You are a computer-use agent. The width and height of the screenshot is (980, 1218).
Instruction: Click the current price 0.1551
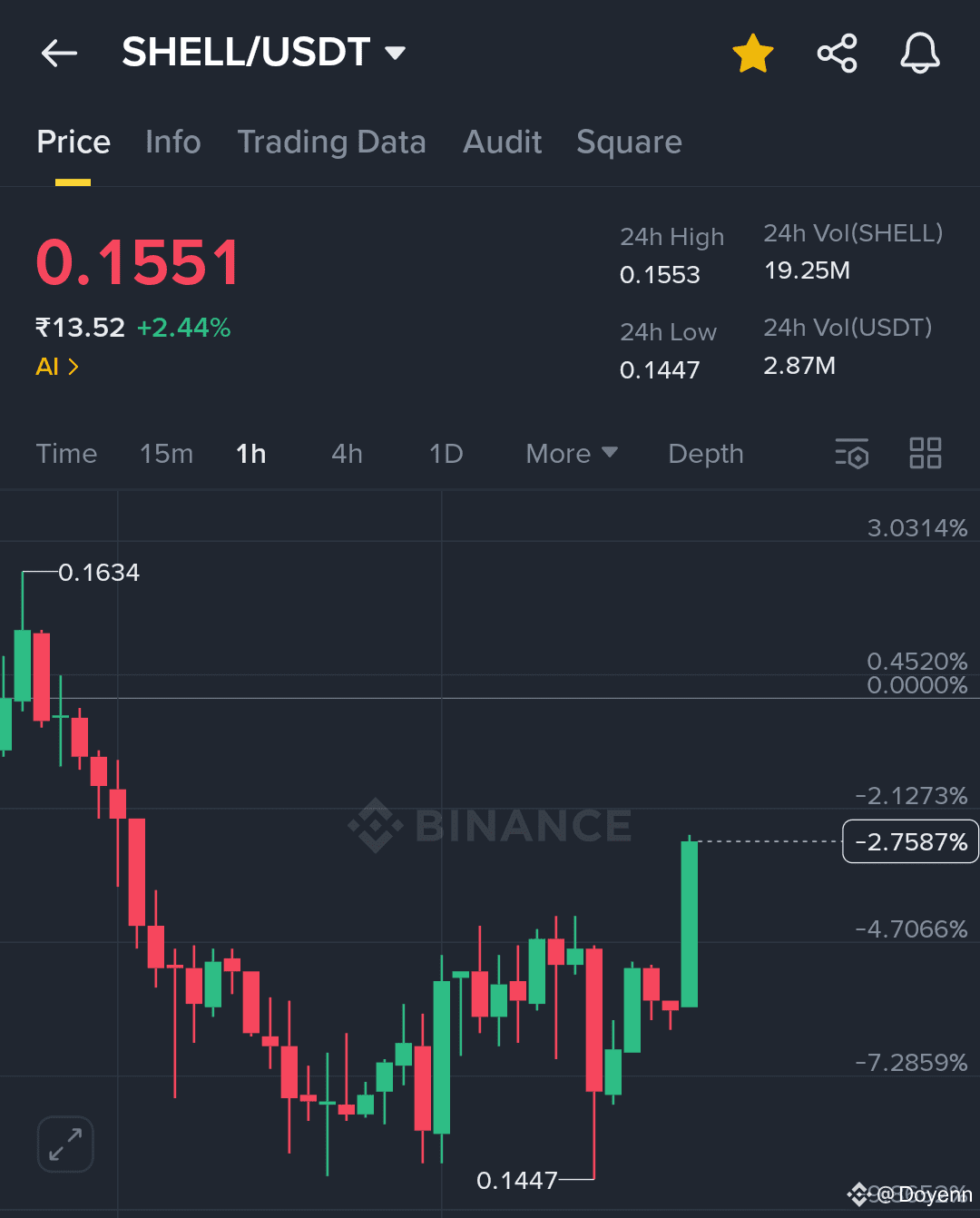138,263
